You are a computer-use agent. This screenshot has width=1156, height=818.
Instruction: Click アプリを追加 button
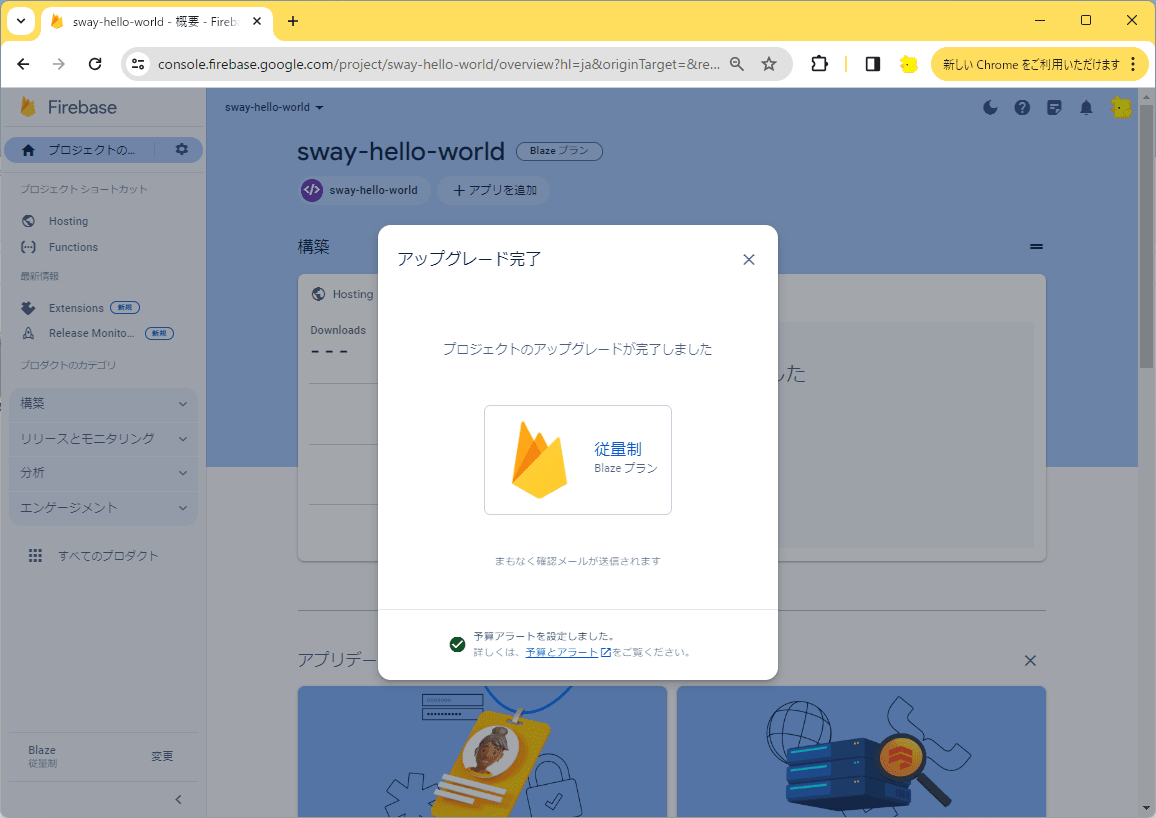[494, 190]
